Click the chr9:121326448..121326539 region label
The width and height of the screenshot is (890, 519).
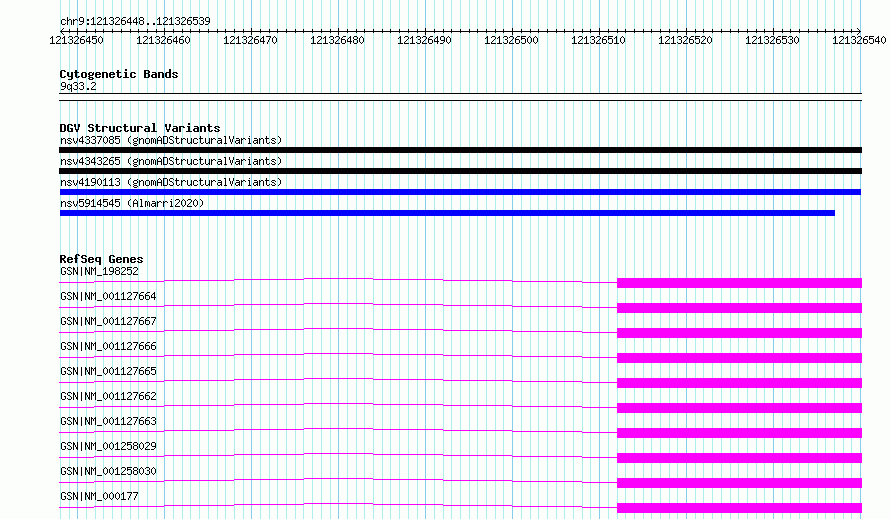pos(135,21)
